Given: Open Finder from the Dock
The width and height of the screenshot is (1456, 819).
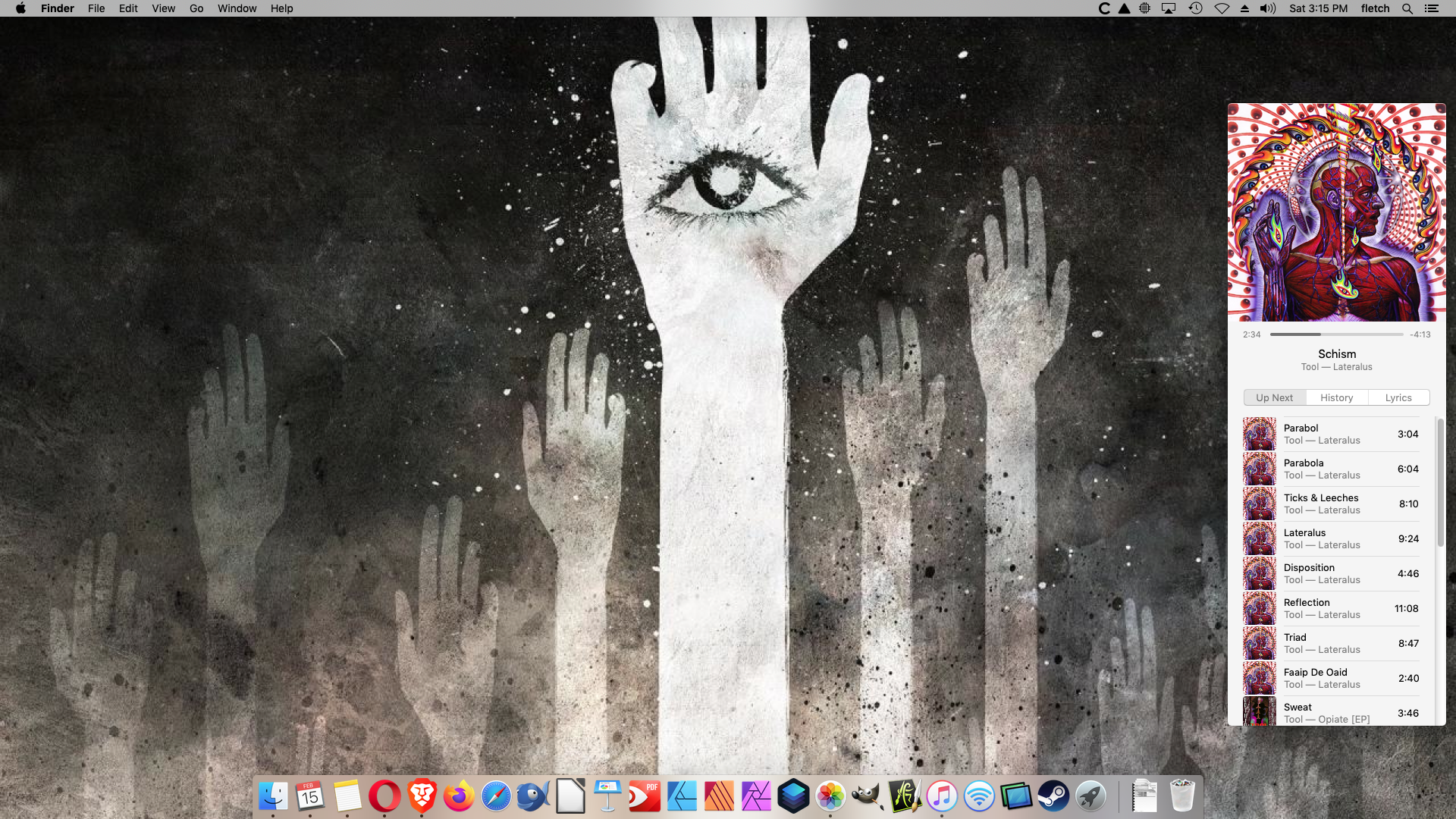Looking at the screenshot, I should (x=273, y=796).
